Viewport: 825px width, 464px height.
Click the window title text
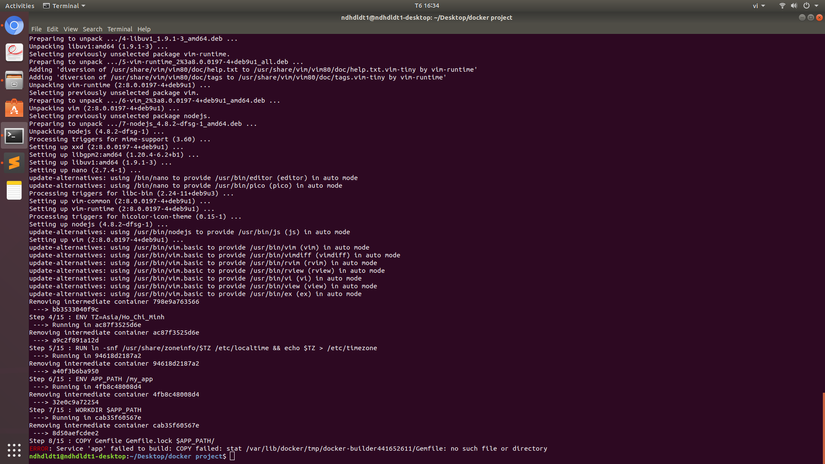[x=426, y=17]
